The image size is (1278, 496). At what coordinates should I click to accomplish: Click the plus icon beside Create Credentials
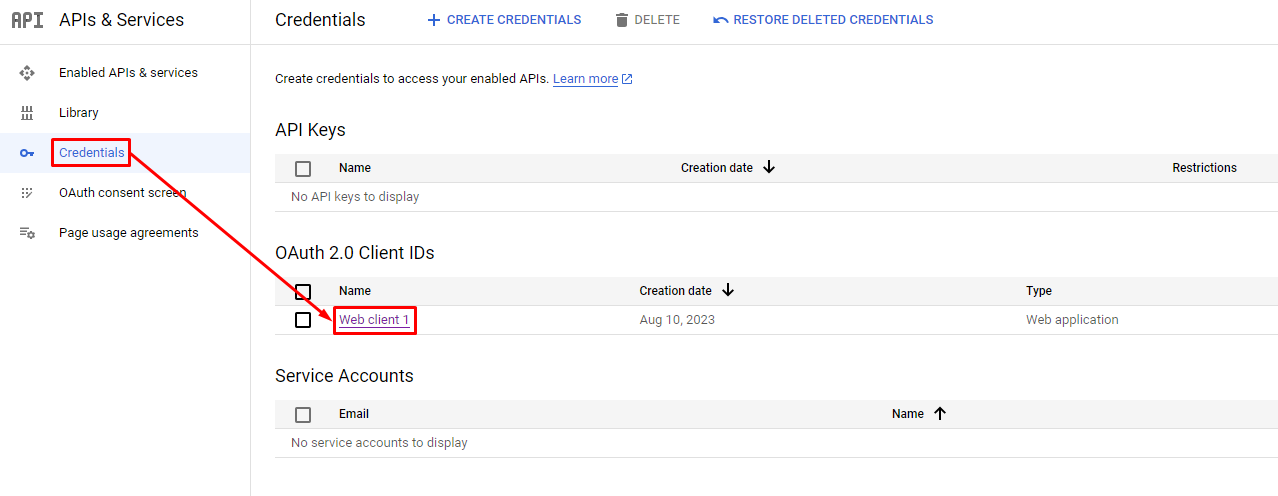pos(434,20)
